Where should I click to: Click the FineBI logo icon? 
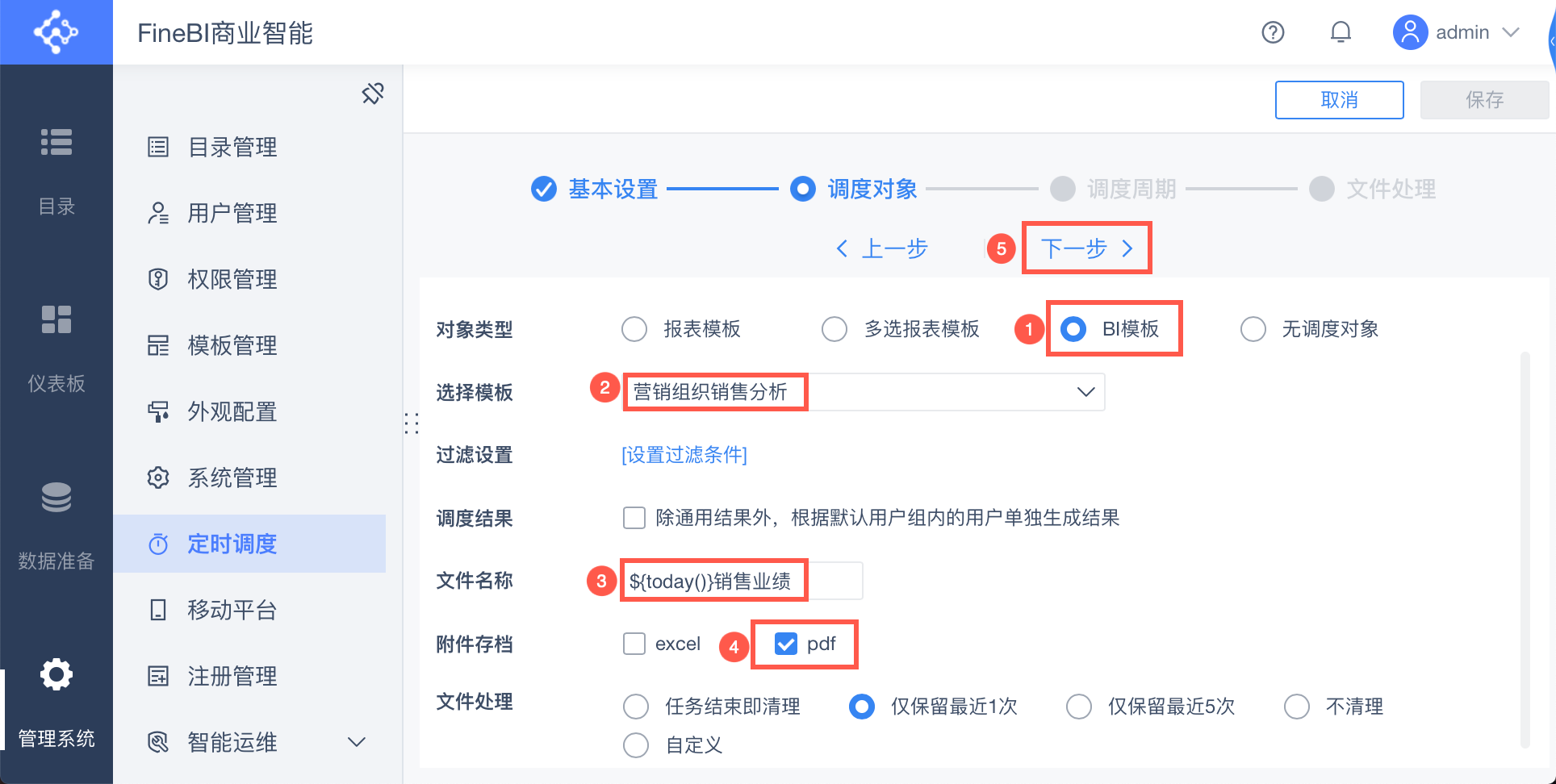pos(56,32)
